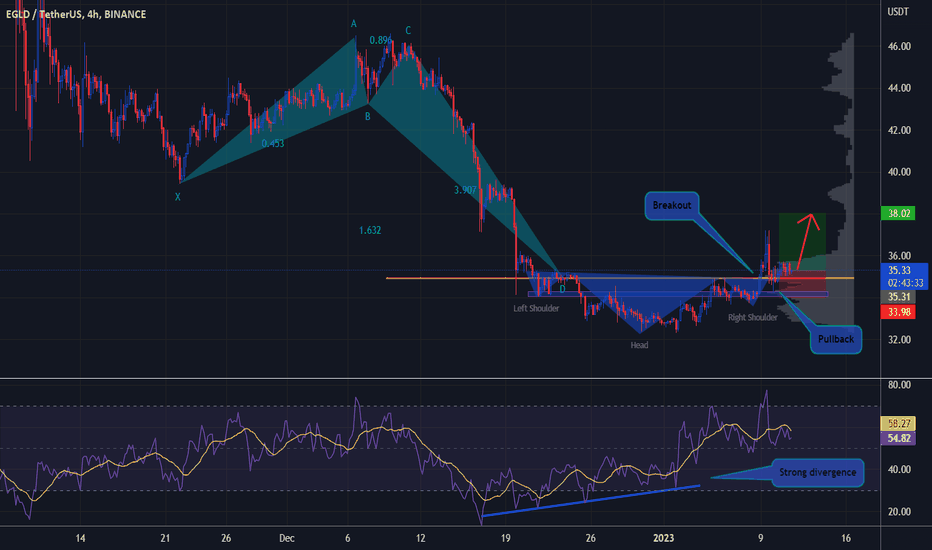Click the 46.00 price axis label

click(x=899, y=46)
